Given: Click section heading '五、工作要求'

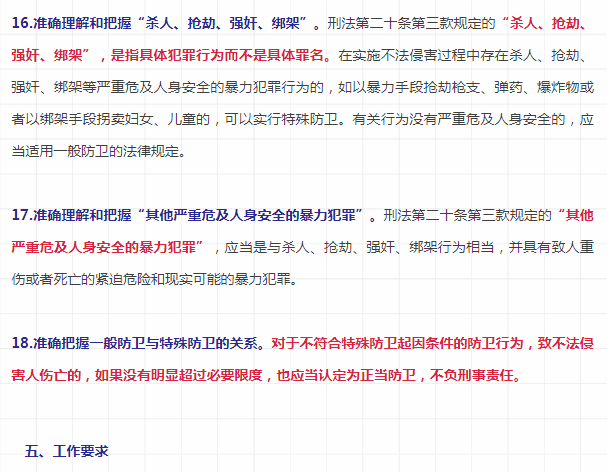Looking at the screenshot, I should click(x=66, y=451).
